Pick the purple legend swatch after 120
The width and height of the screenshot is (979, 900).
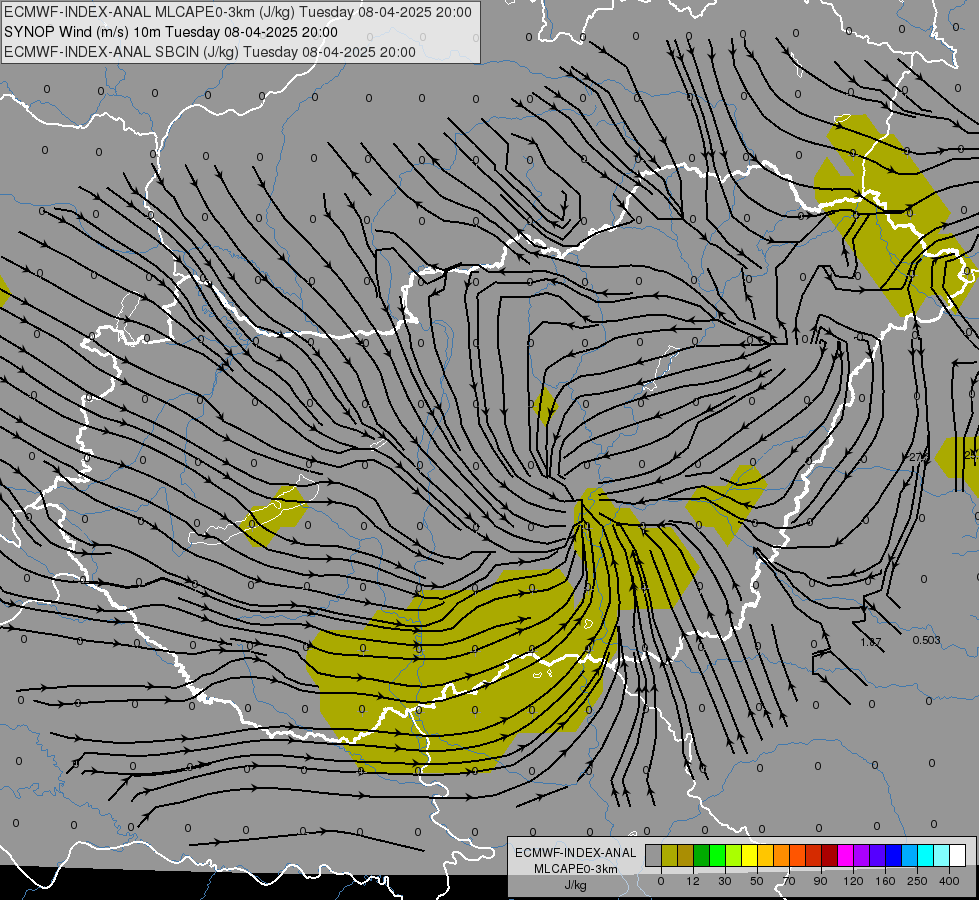pyautogui.click(x=862, y=855)
